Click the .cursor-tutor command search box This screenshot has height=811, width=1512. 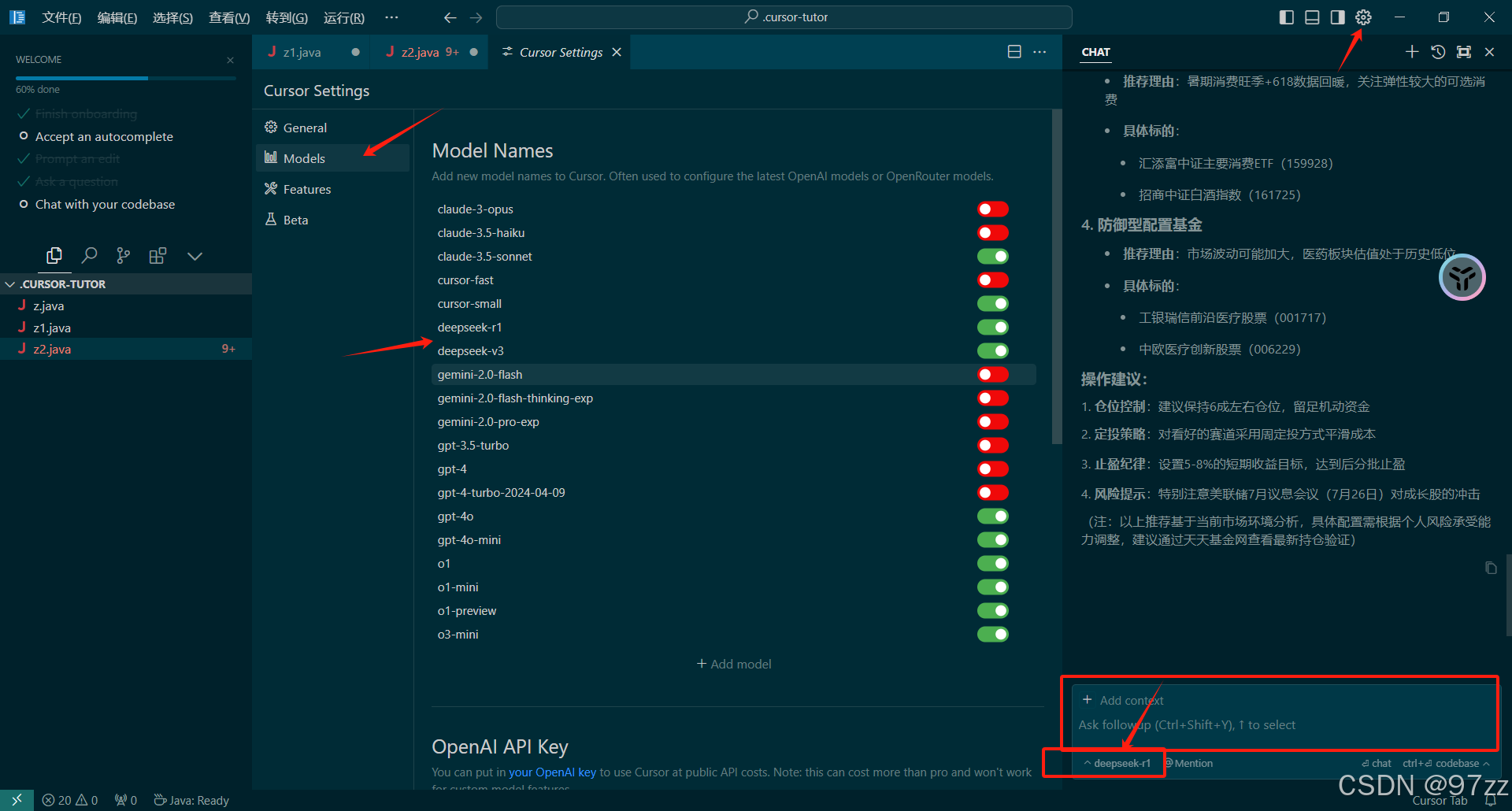point(784,17)
